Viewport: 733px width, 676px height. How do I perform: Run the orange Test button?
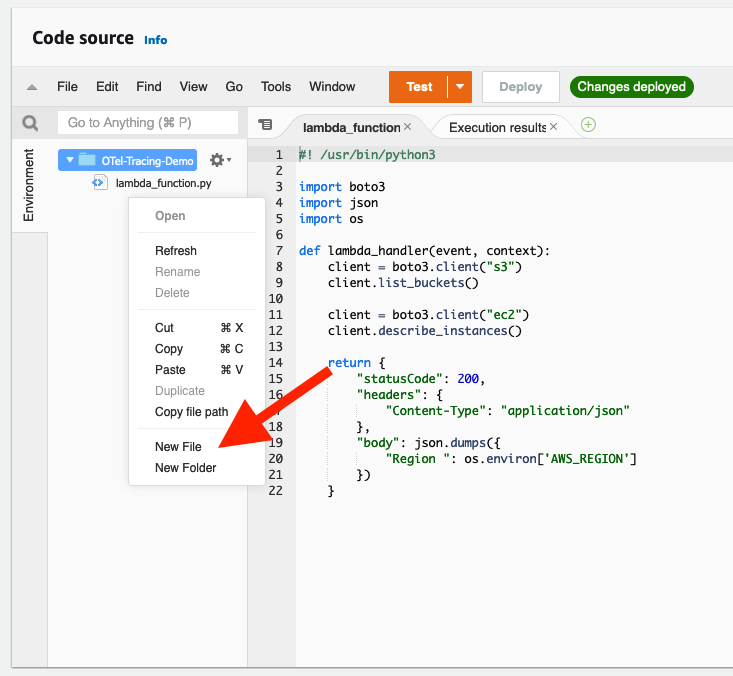coord(419,87)
